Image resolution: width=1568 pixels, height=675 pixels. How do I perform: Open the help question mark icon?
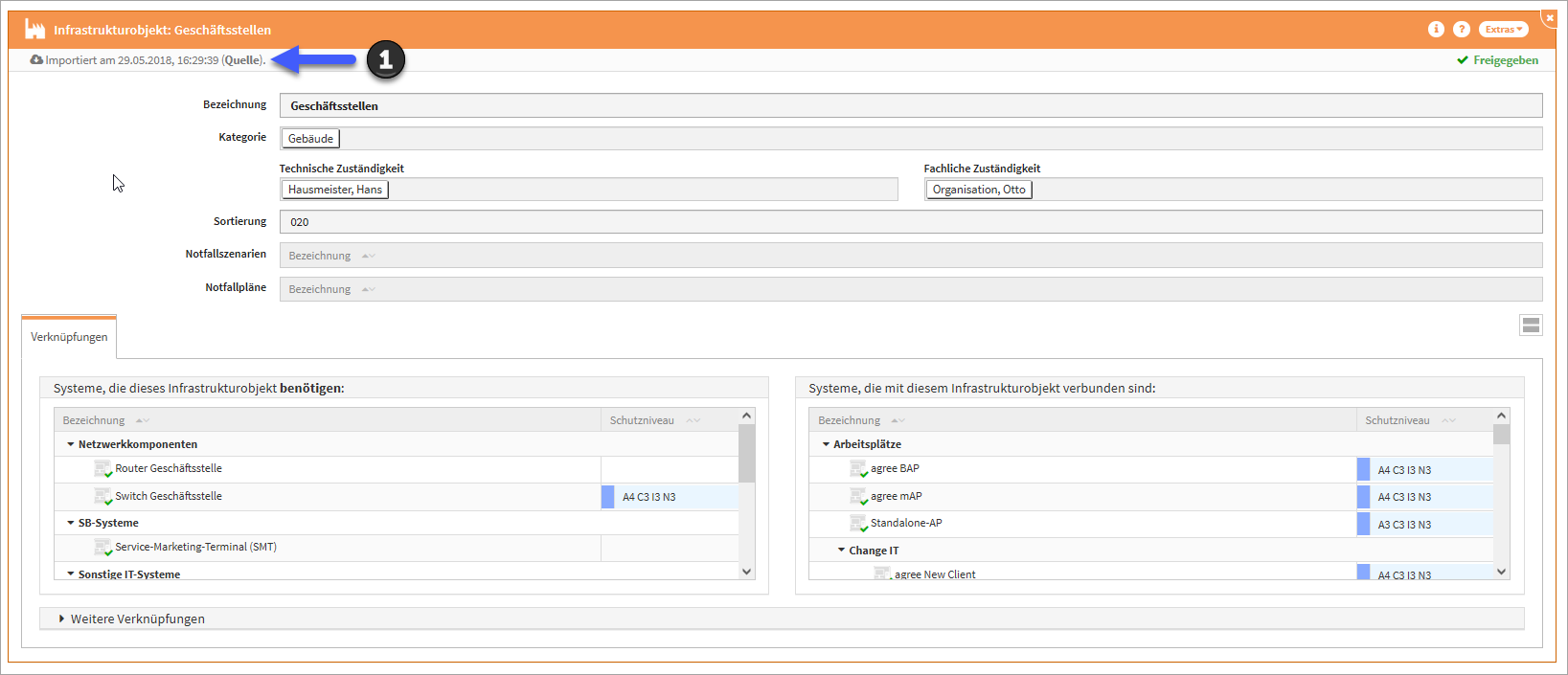pyautogui.click(x=1461, y=30)
